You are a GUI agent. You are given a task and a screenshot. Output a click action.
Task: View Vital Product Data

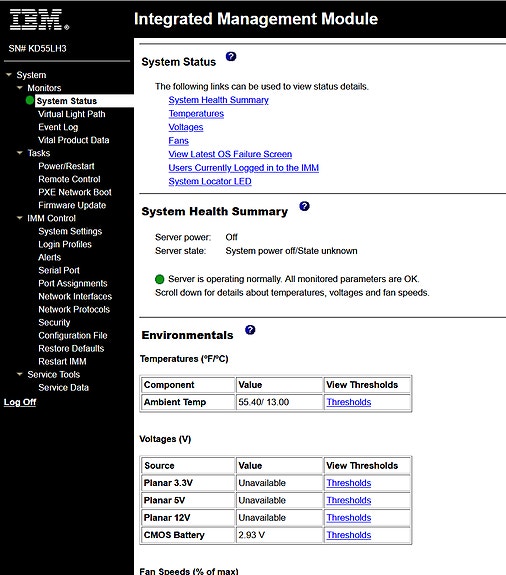coord(74,140)
